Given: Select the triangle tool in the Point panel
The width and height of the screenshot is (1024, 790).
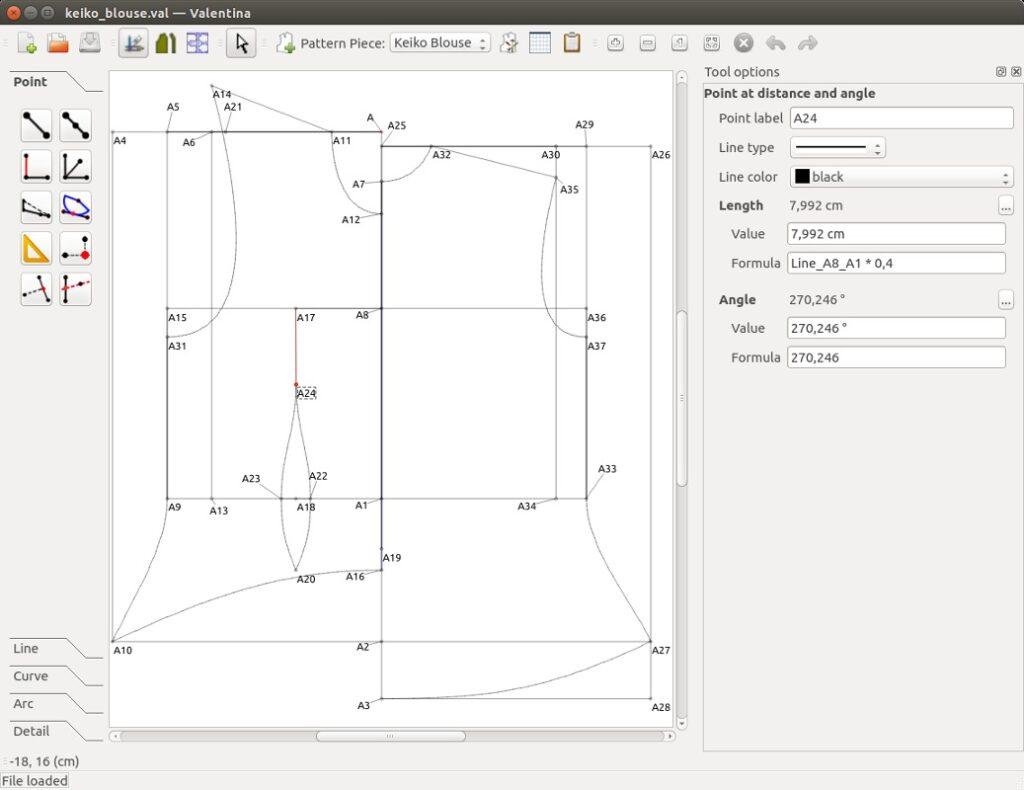Looking at the screenshot, I should 35,248.
